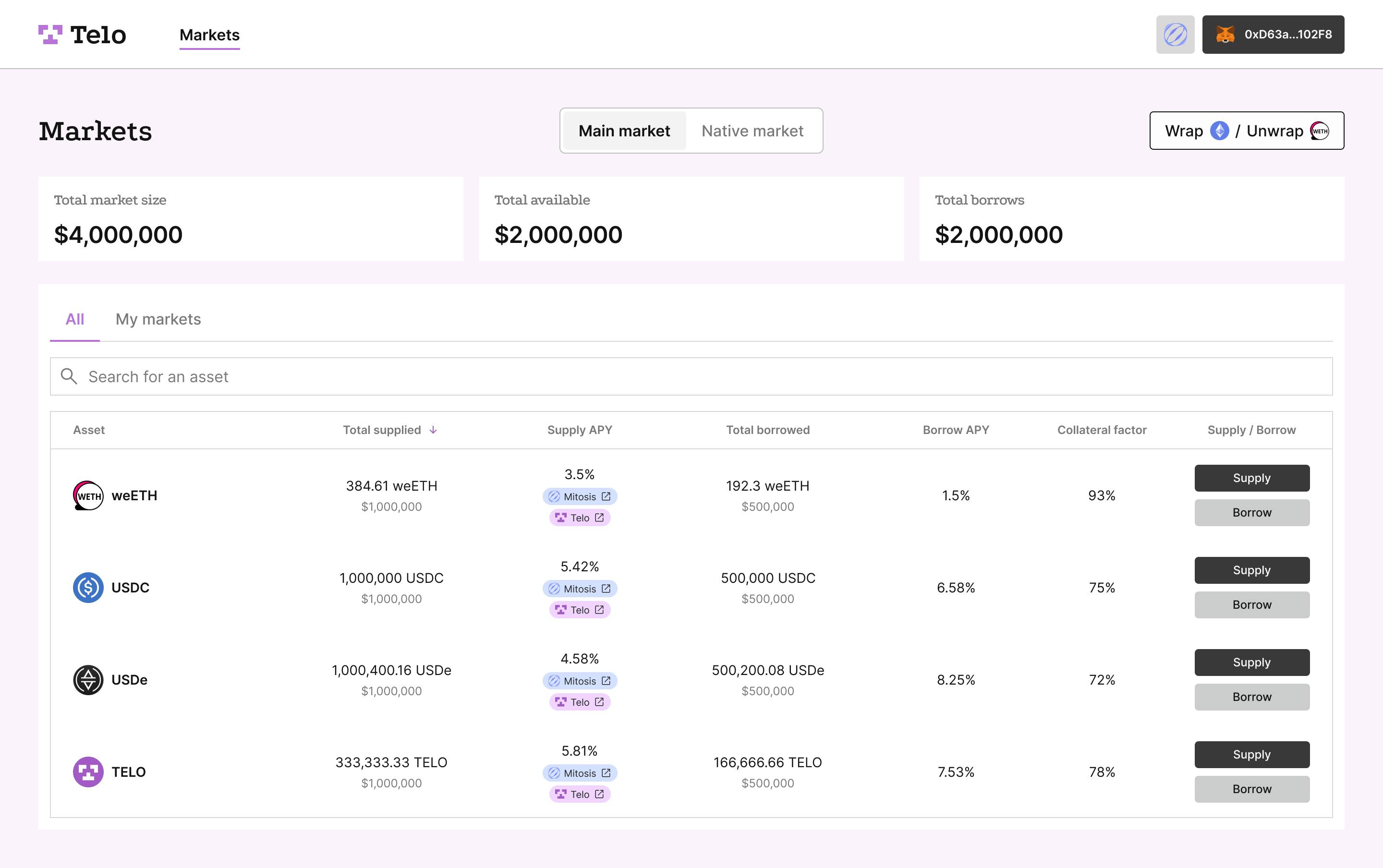This screenshot has height=868, width=1383.
Task: Click the weETH asset icon
Action: pos(88,495)
